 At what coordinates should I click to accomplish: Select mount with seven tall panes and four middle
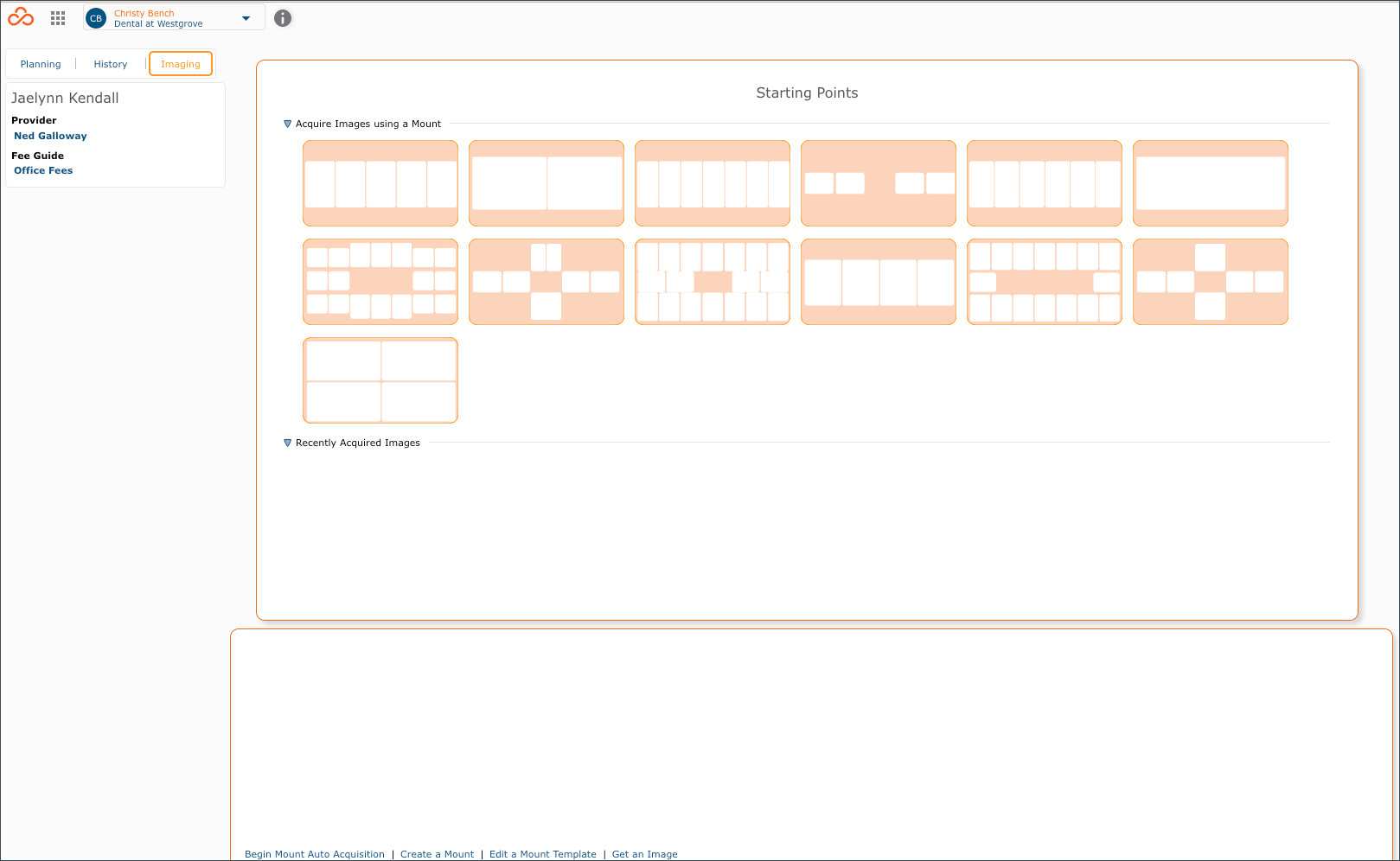coord(713,282)
